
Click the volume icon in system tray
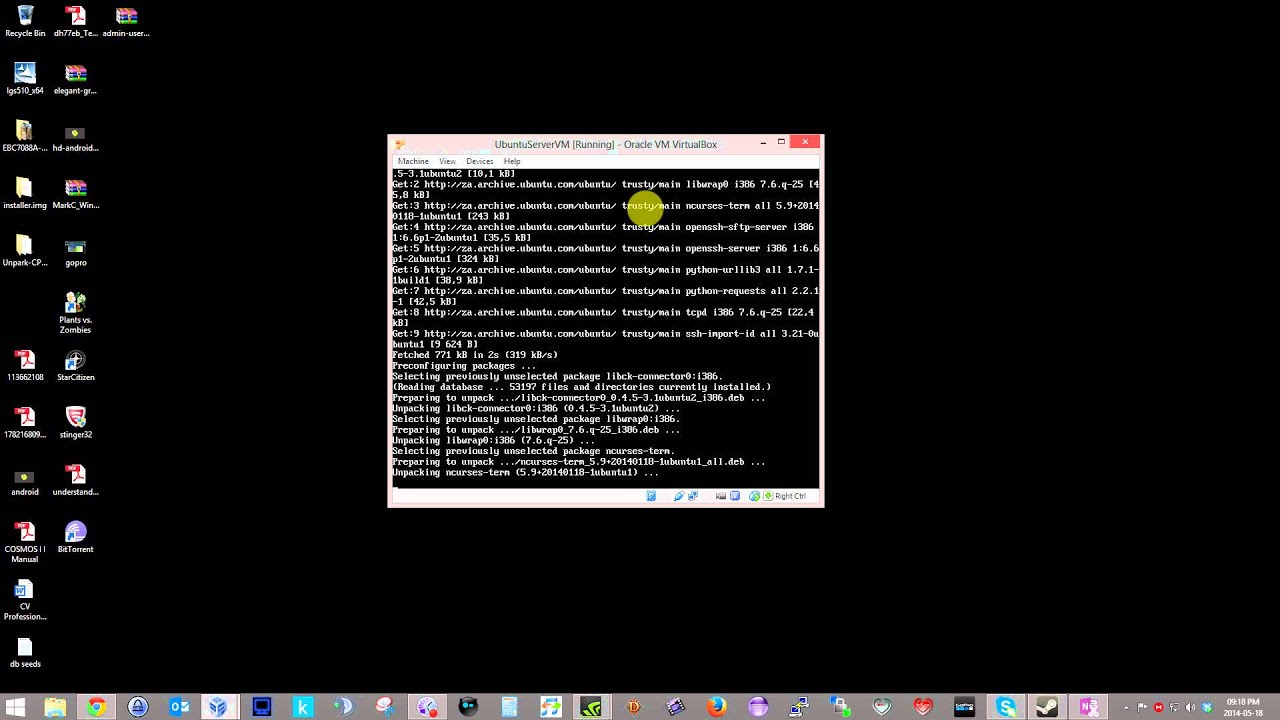click(x=1190, y=708)
